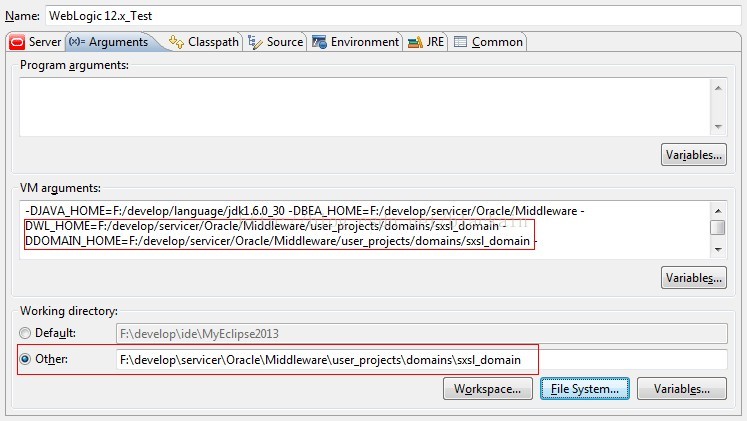Click the Common tab icon
Screen dimensions: 747x421
coord(460,42)
